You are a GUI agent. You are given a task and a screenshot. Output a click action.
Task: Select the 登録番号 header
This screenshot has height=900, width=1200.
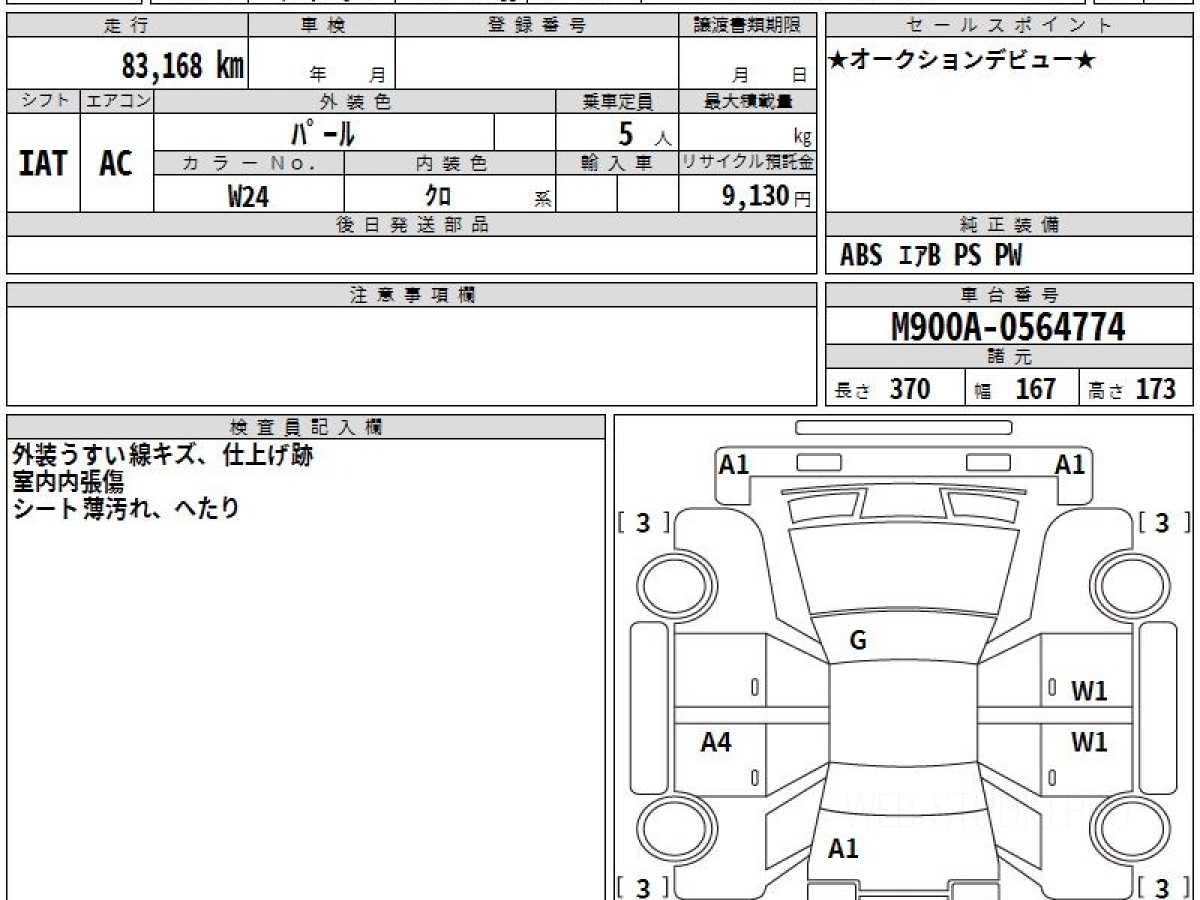[x=536, y=26]
